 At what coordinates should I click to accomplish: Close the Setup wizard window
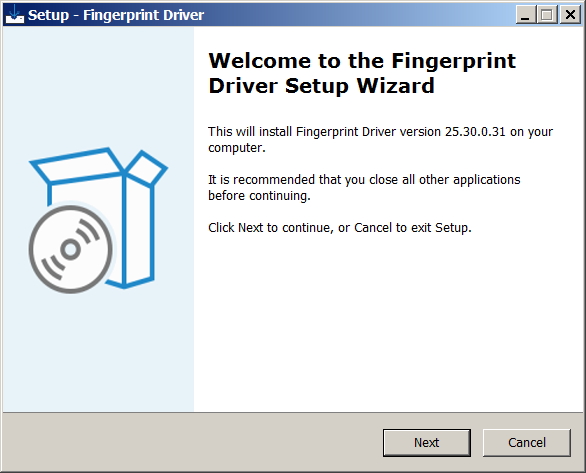[x=570, y=15]
